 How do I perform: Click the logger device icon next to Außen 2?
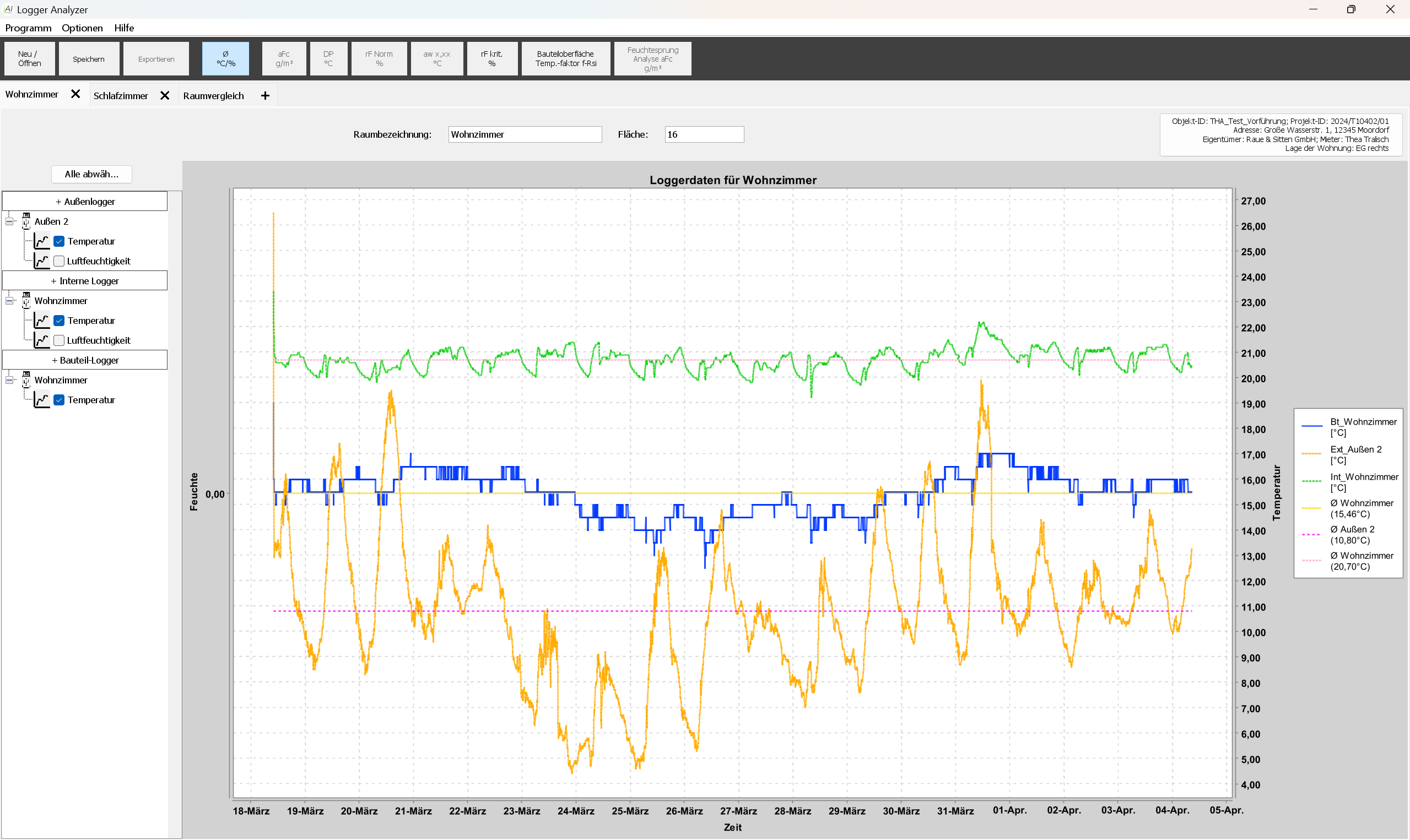26,221
